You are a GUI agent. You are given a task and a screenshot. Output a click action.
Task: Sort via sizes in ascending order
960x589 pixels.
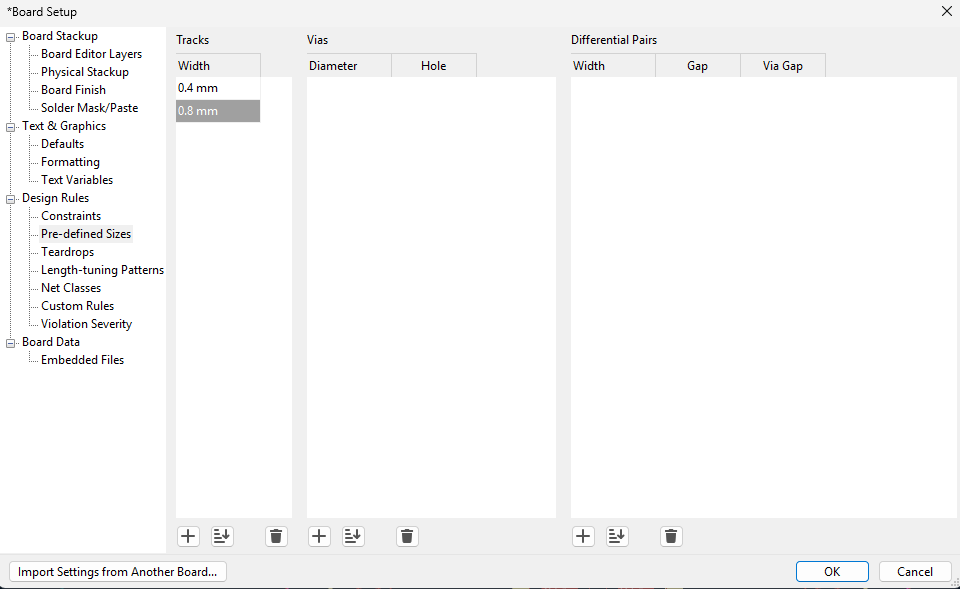tap(353, 537)
